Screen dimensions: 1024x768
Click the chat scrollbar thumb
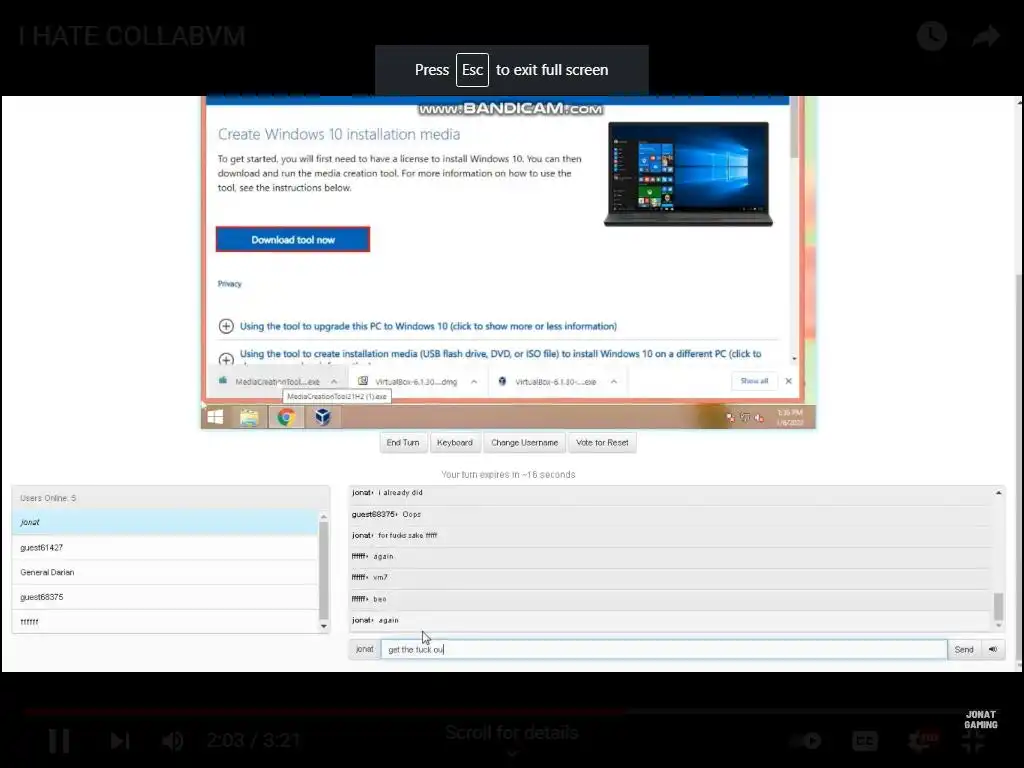tap(999, 607)
